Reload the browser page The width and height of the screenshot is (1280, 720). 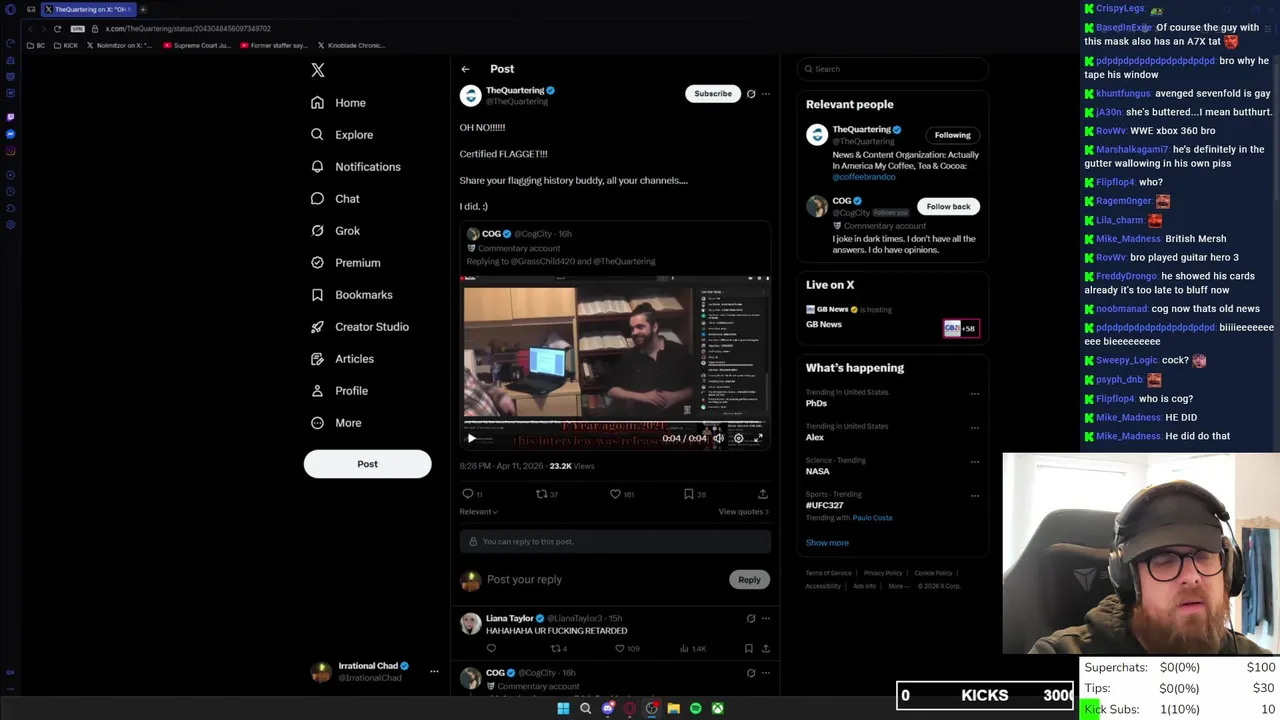click(57, 29)
